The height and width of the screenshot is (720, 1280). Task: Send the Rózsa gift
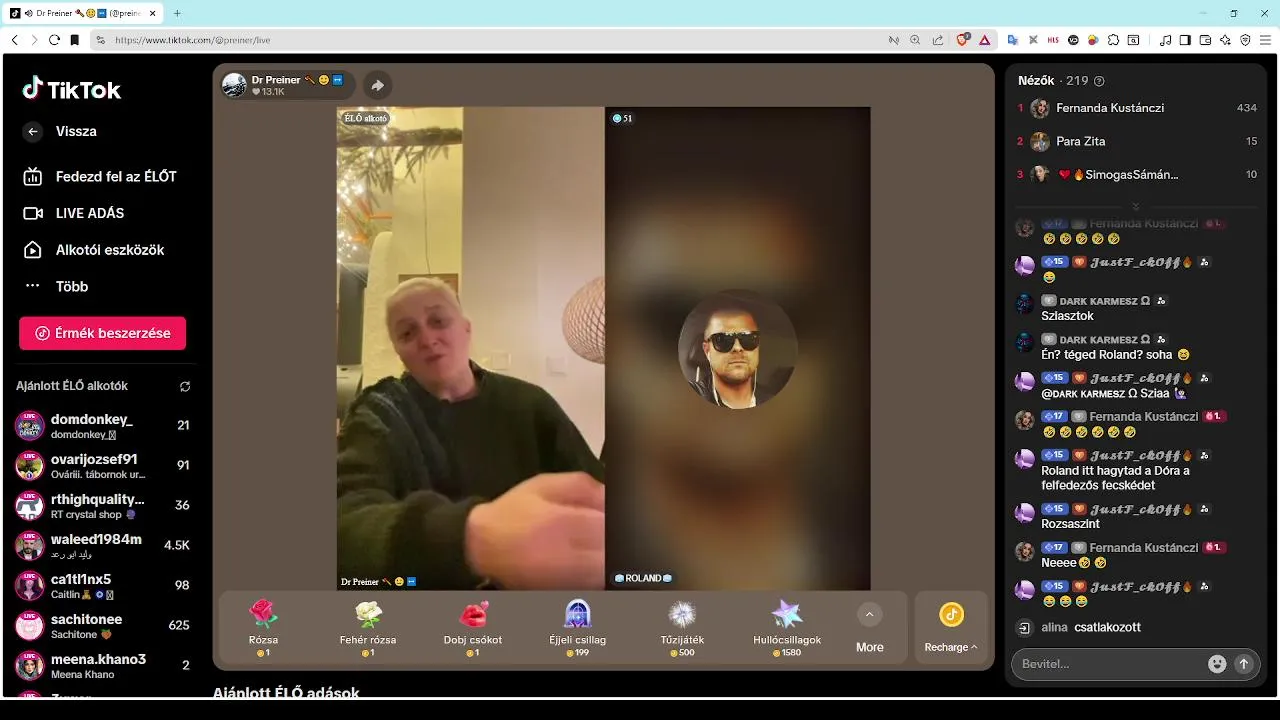(x=263, y=628)
